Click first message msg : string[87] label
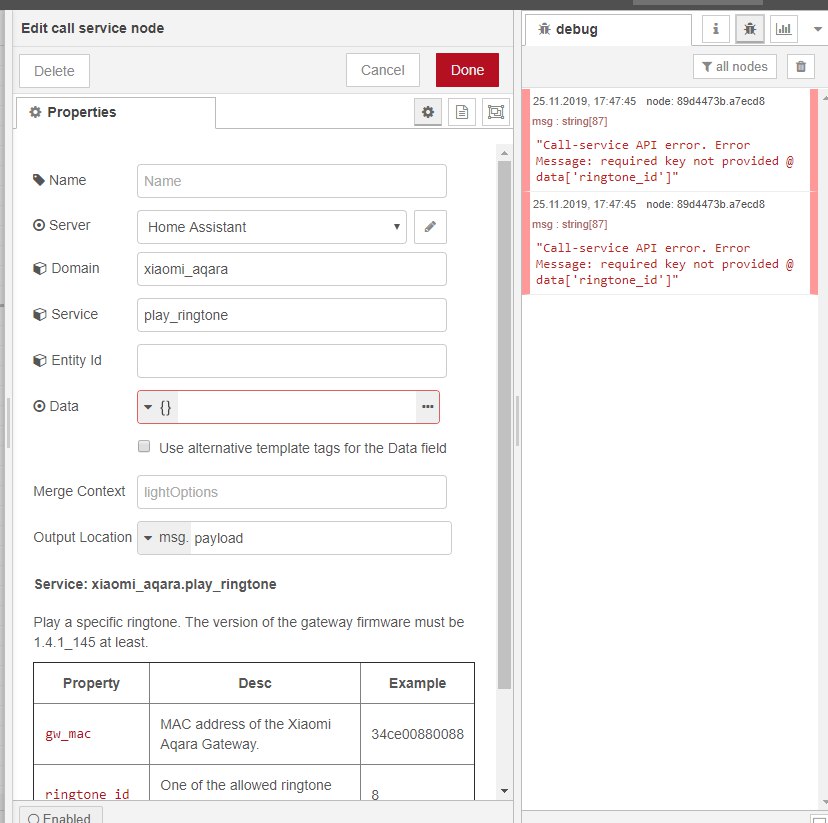 pyautogui.click(x=570, y=121)
